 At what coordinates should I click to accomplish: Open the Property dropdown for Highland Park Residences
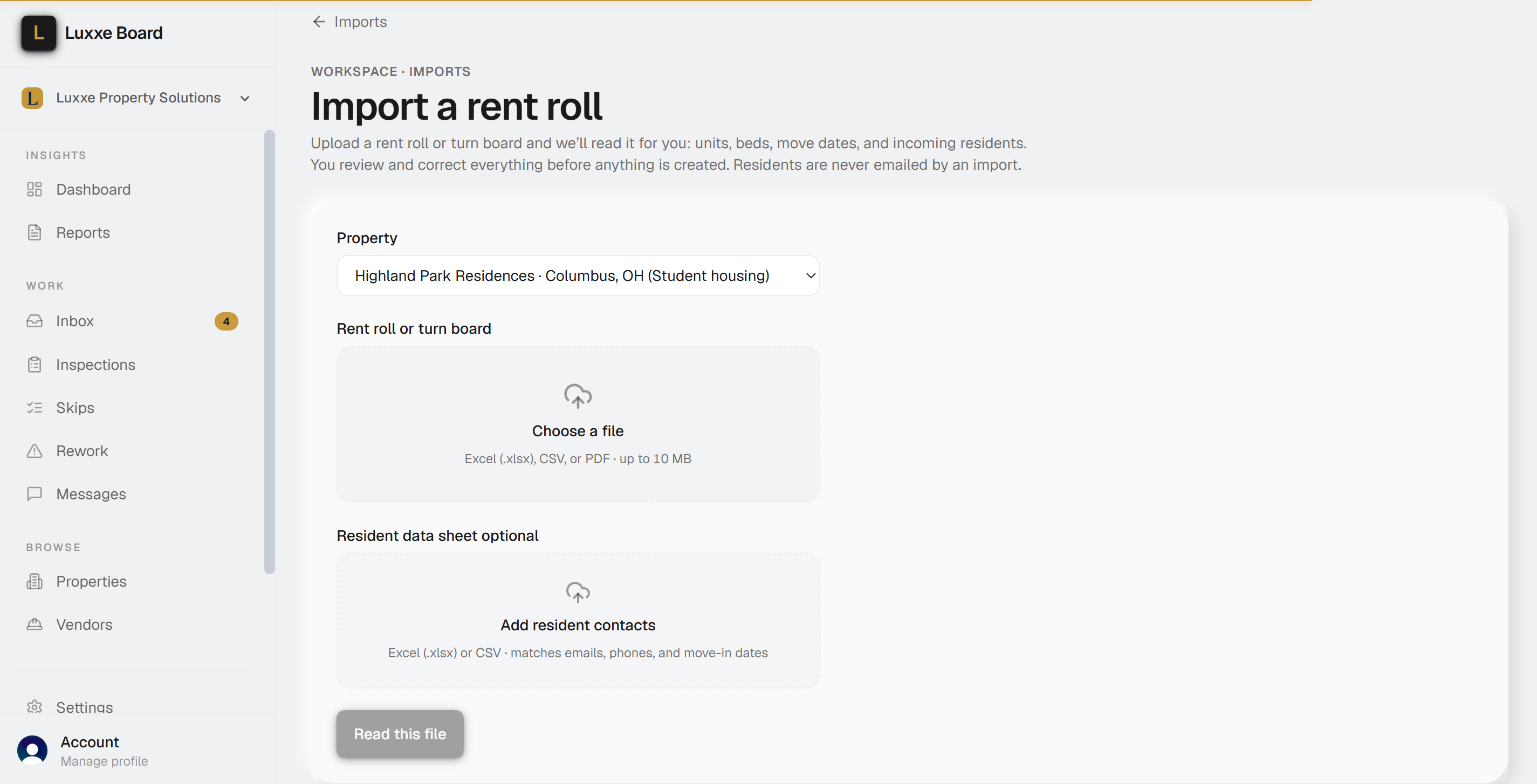pos(578,276)
